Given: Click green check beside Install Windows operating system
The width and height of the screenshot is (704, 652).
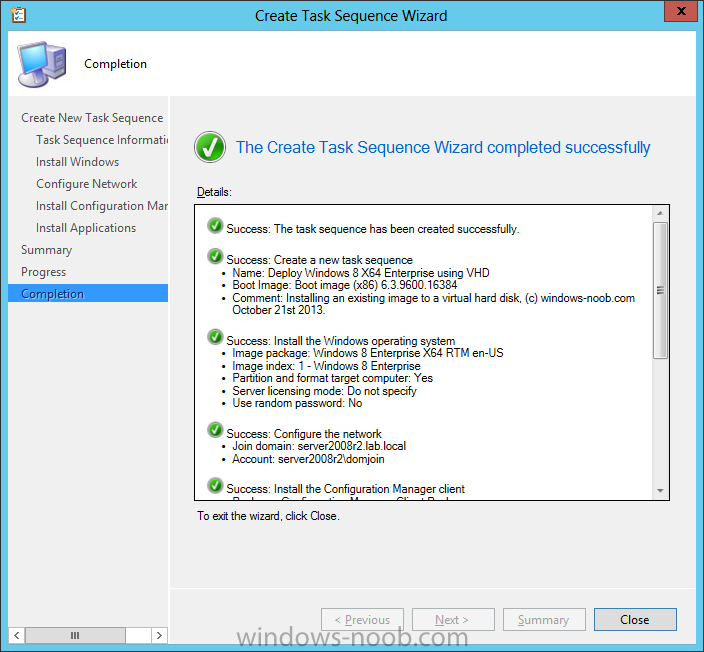Looking at the screenshot, I should [215, 337].
